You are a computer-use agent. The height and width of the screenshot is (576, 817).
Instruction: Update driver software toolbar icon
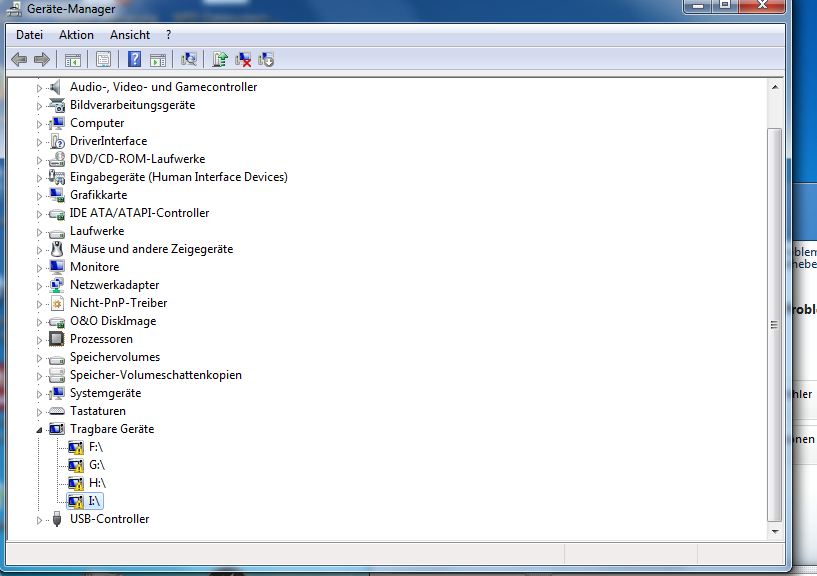pyautogui.click(x=220, y=59)
